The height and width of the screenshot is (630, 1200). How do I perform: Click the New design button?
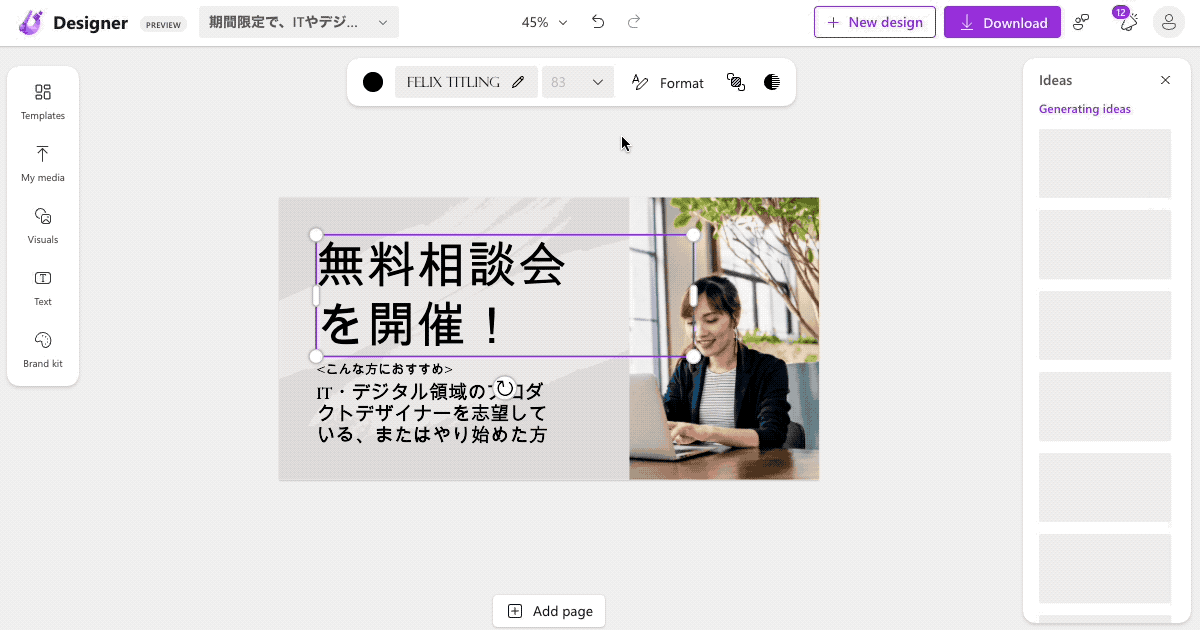874,21
